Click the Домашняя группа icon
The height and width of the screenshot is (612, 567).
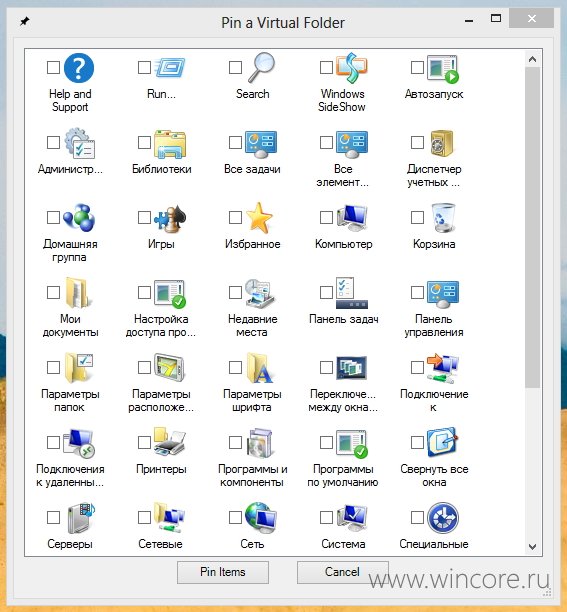tap(79, 217)
